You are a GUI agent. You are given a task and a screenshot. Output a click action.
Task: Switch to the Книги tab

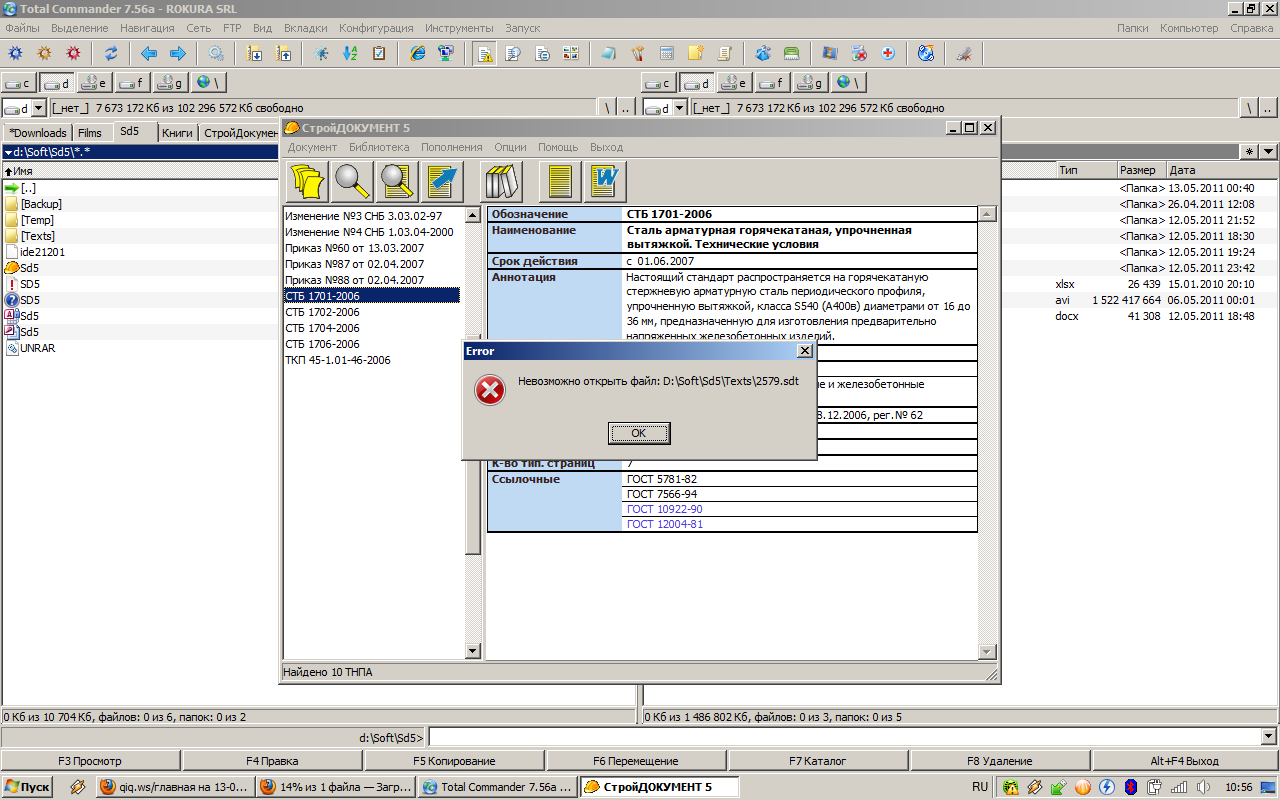(177, 133)
